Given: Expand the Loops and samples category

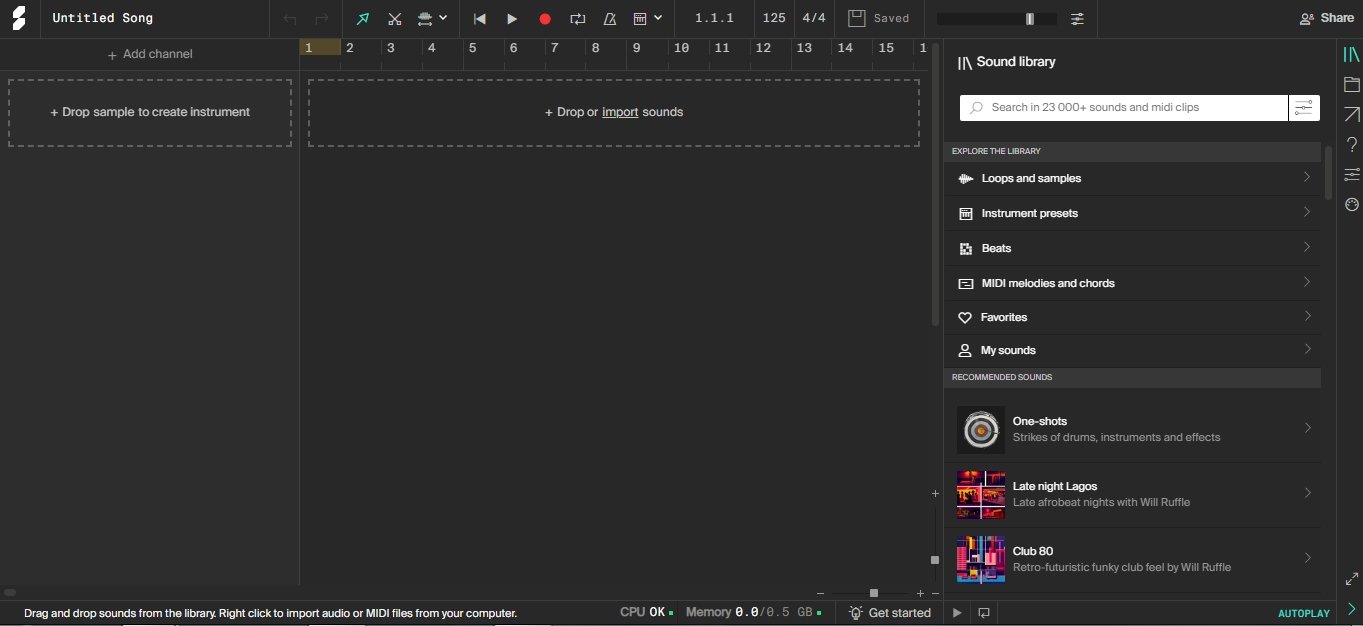Looking at the screenshot, I should 1132,178.
